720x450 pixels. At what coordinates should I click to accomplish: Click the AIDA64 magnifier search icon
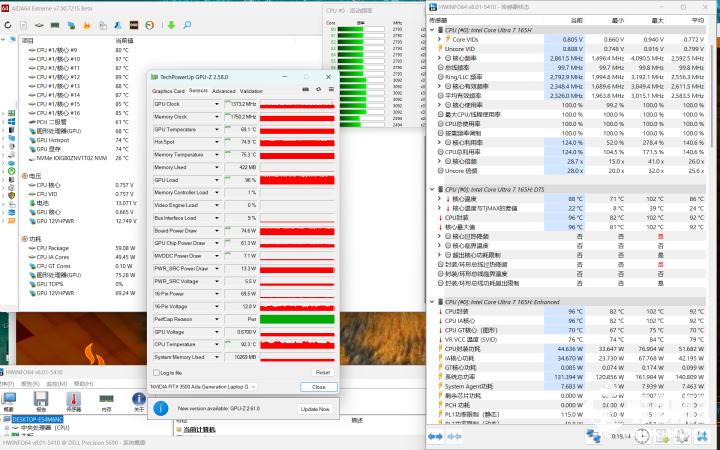tap(187, 25)
